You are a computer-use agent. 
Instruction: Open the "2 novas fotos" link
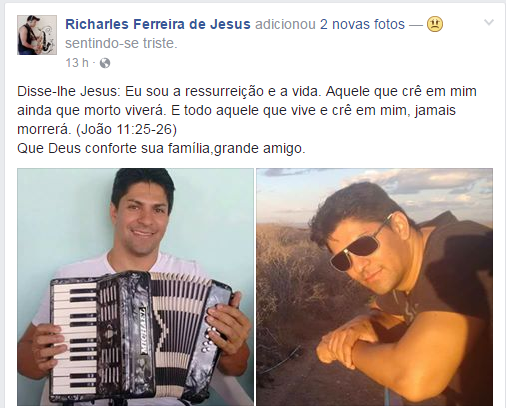362,24
